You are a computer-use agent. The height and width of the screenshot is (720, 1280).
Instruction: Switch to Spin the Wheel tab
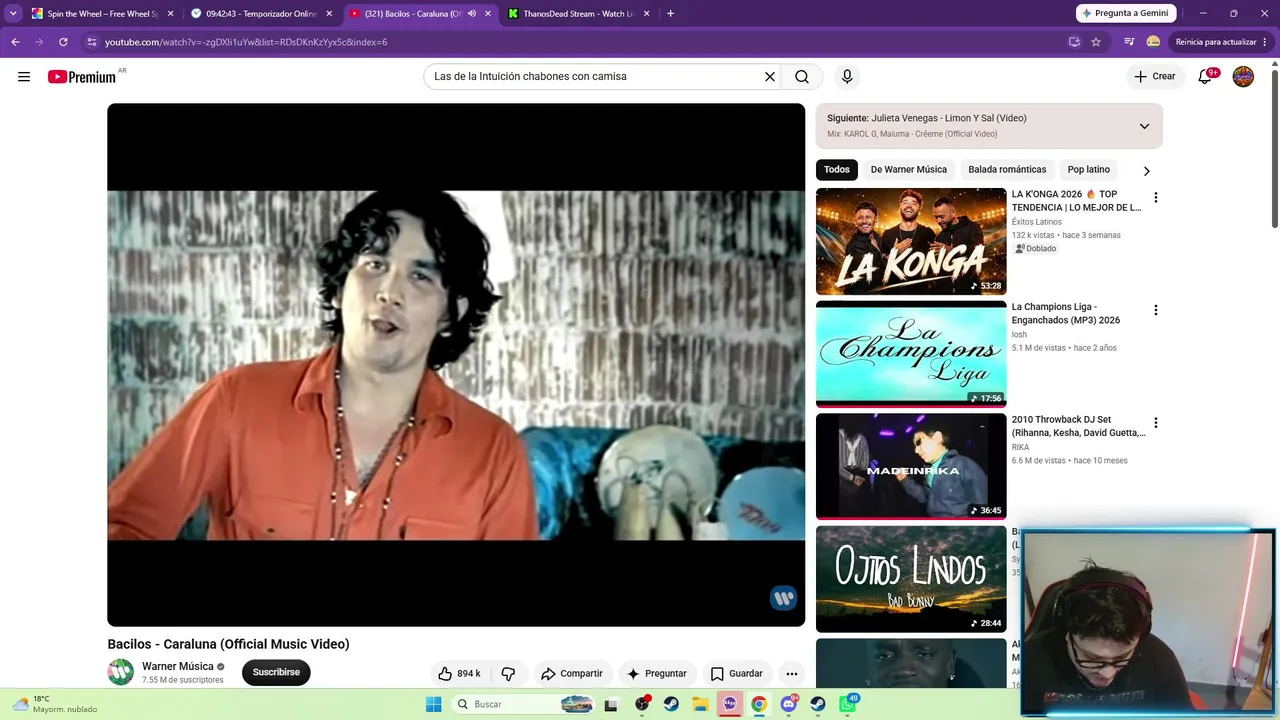click(x=103, y=14)
